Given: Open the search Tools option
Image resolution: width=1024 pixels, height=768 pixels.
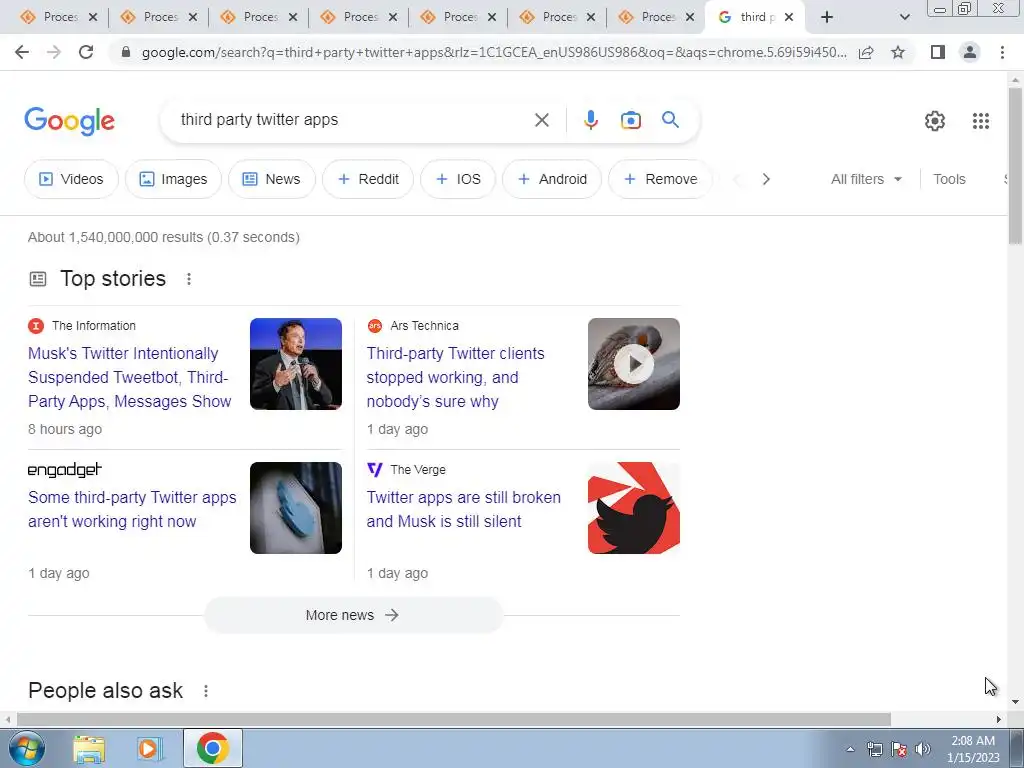Looking at the screenshot, I should pyautogui.click(x=949, y=179).
